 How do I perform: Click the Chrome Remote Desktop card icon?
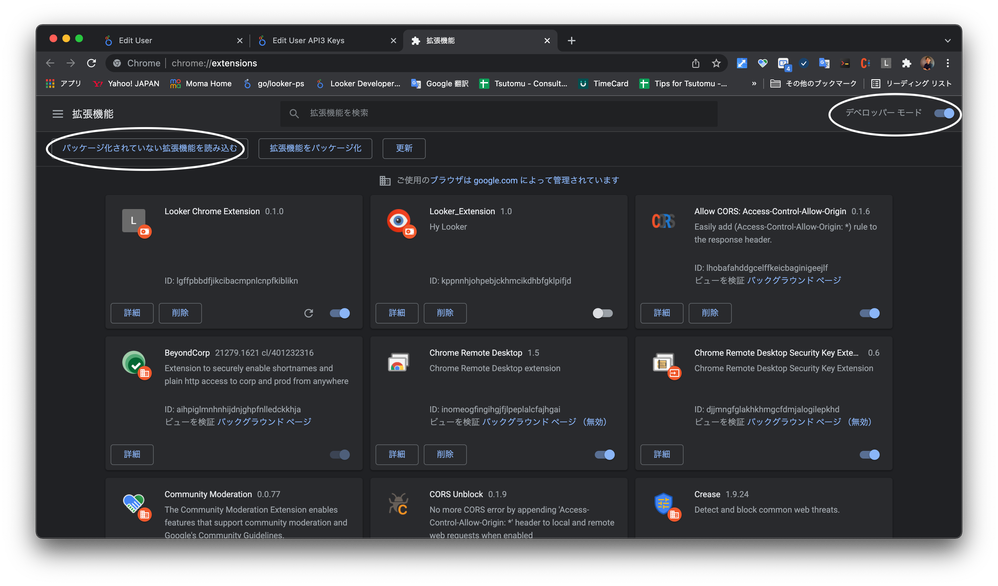398,363
